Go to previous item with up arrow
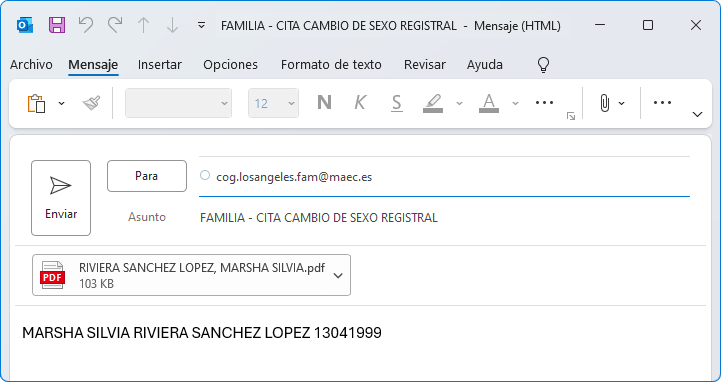 tap(143, 25)
